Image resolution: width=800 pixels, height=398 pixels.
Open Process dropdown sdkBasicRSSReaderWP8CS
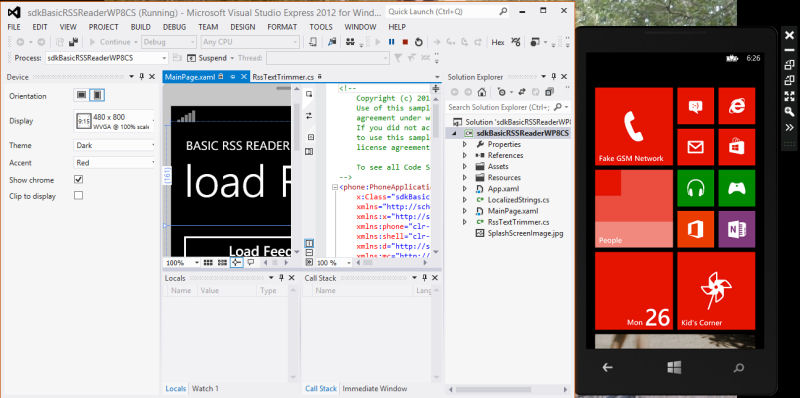[107, 58]
